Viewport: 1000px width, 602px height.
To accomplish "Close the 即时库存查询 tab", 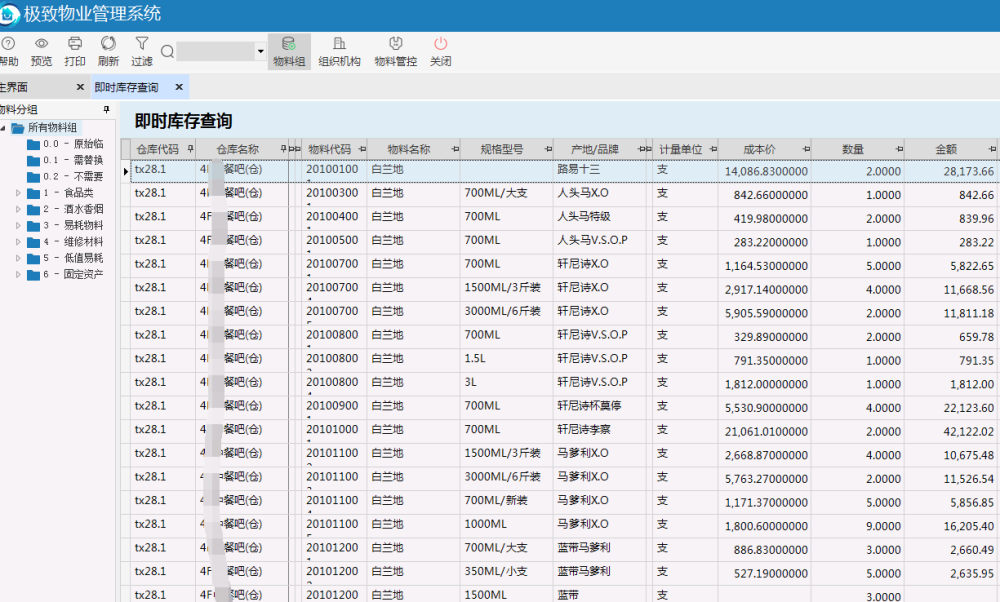I will coord(179,87).
